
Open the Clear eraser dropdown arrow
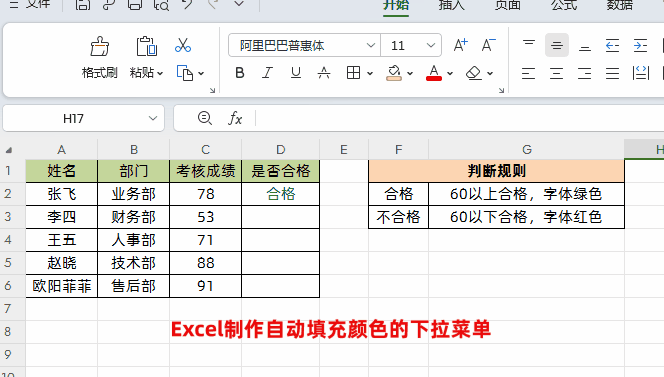click(x=490, y=74)
